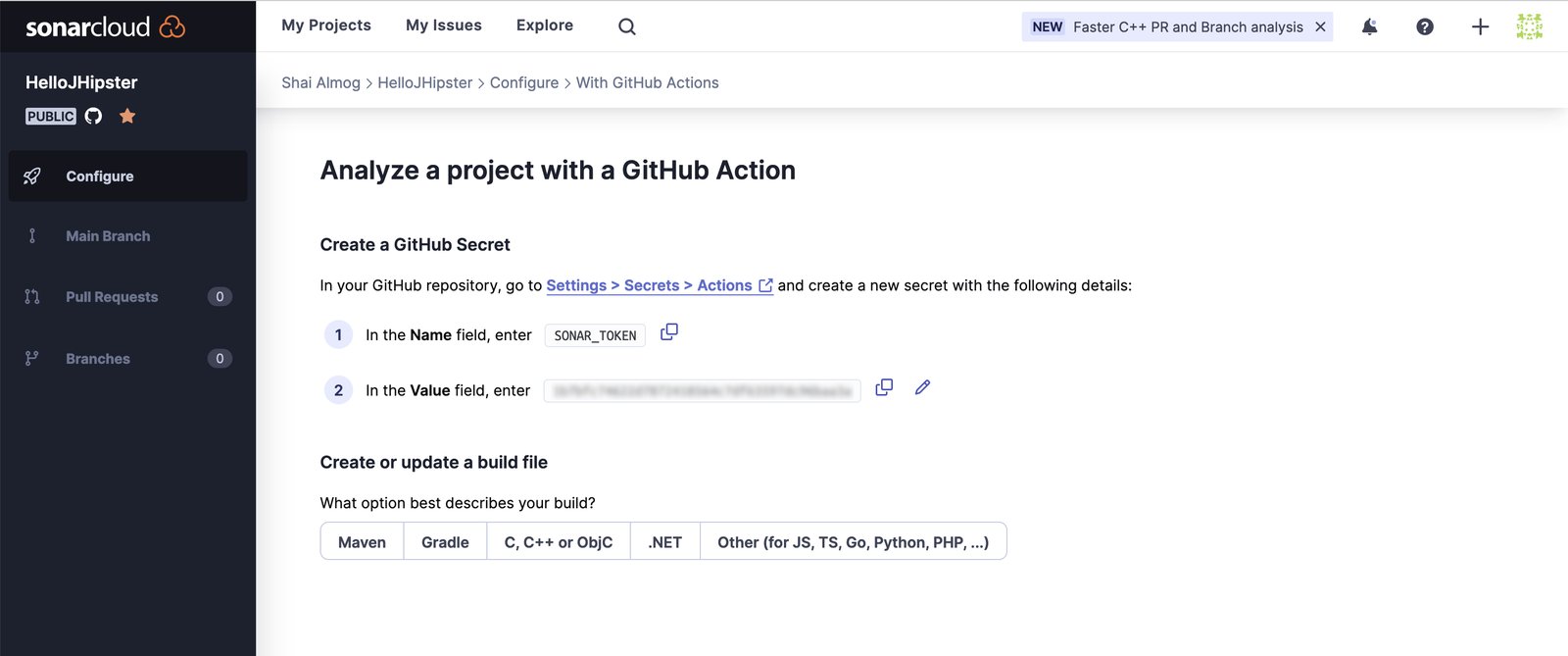Choose the Gradle build option
This screenshot has height=656, width=1568.
pyautogui.click(x=445, y=541)
